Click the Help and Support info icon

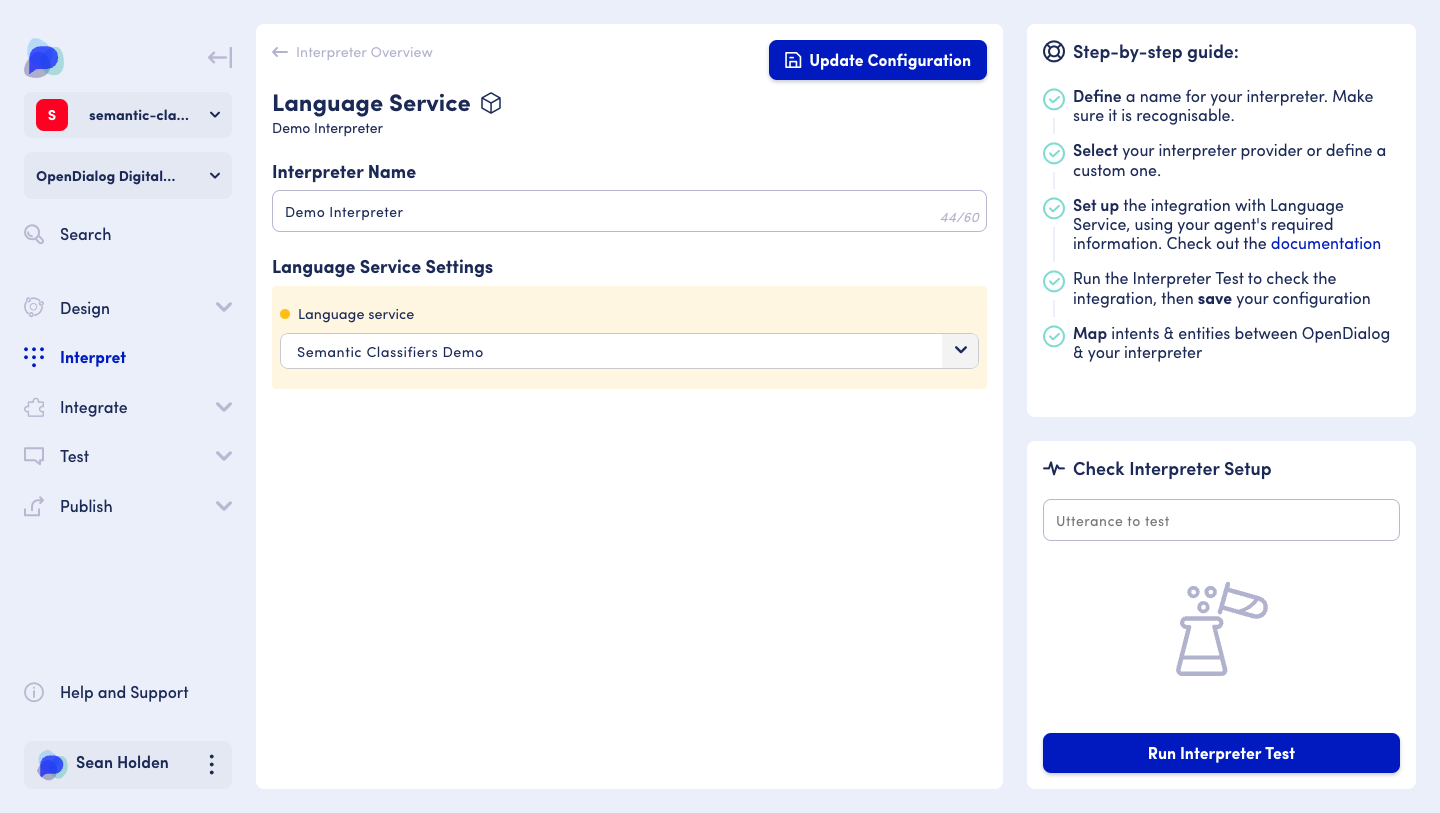coord(34,692)
